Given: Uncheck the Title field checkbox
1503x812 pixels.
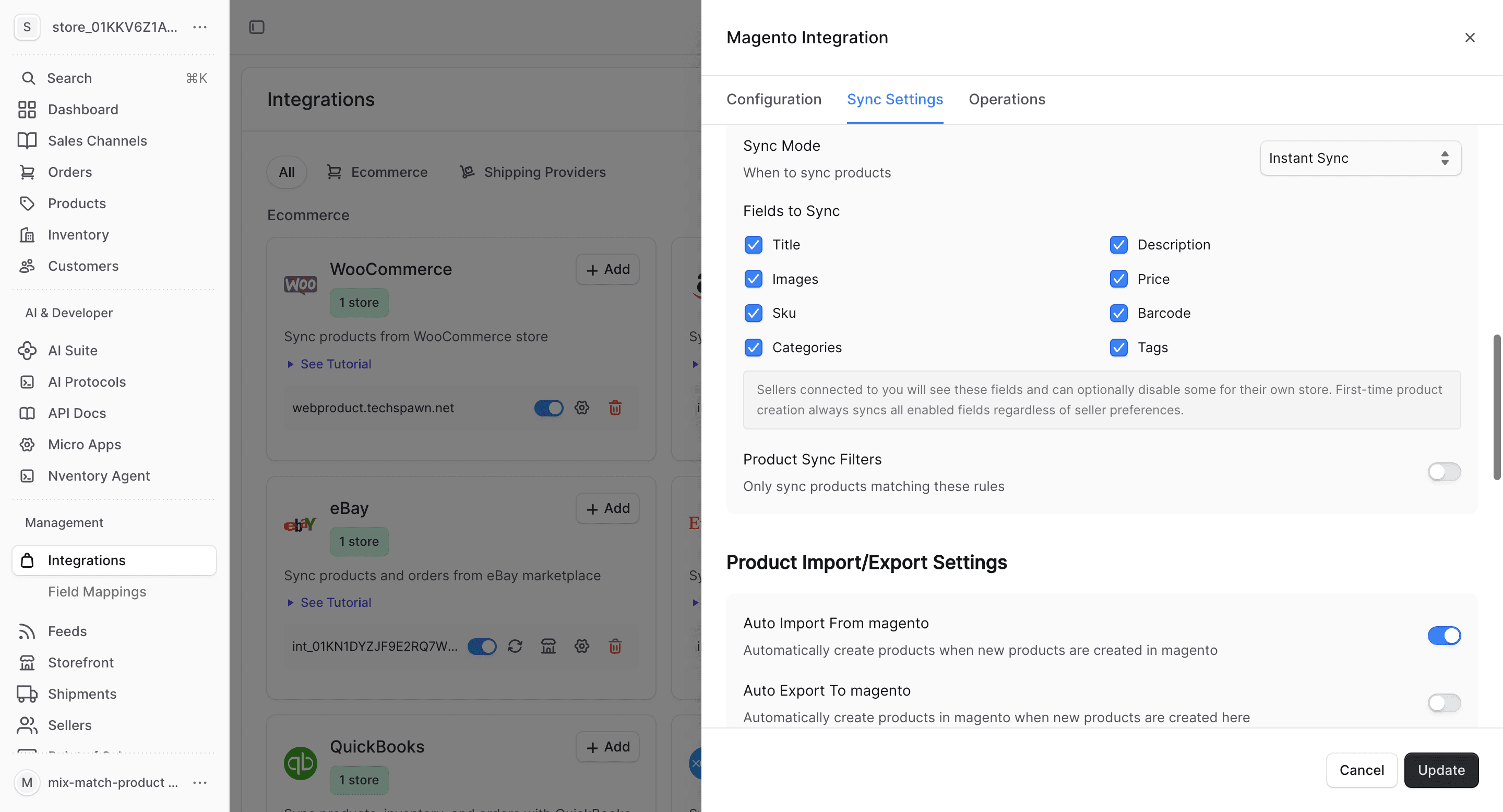Looking at the screenshot, I should click(x=753, y=245).
